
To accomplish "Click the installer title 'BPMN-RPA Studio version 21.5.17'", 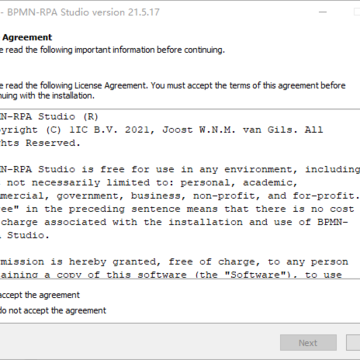I will tap(83, 12).
